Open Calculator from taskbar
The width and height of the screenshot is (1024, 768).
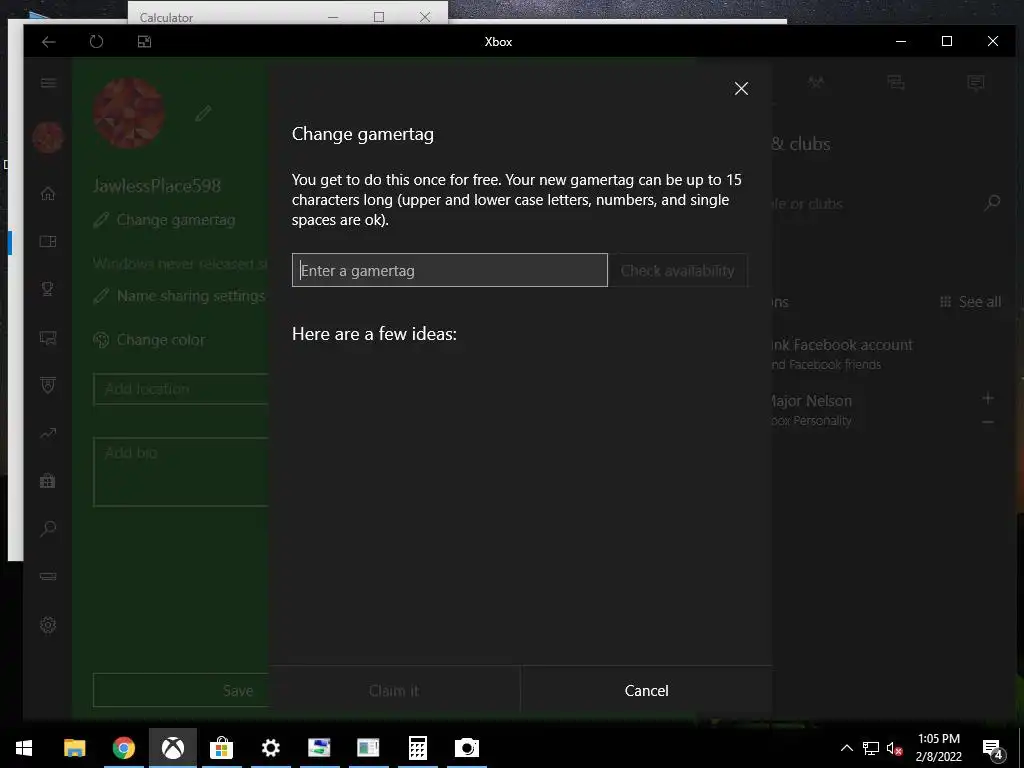tap(418, 748)
